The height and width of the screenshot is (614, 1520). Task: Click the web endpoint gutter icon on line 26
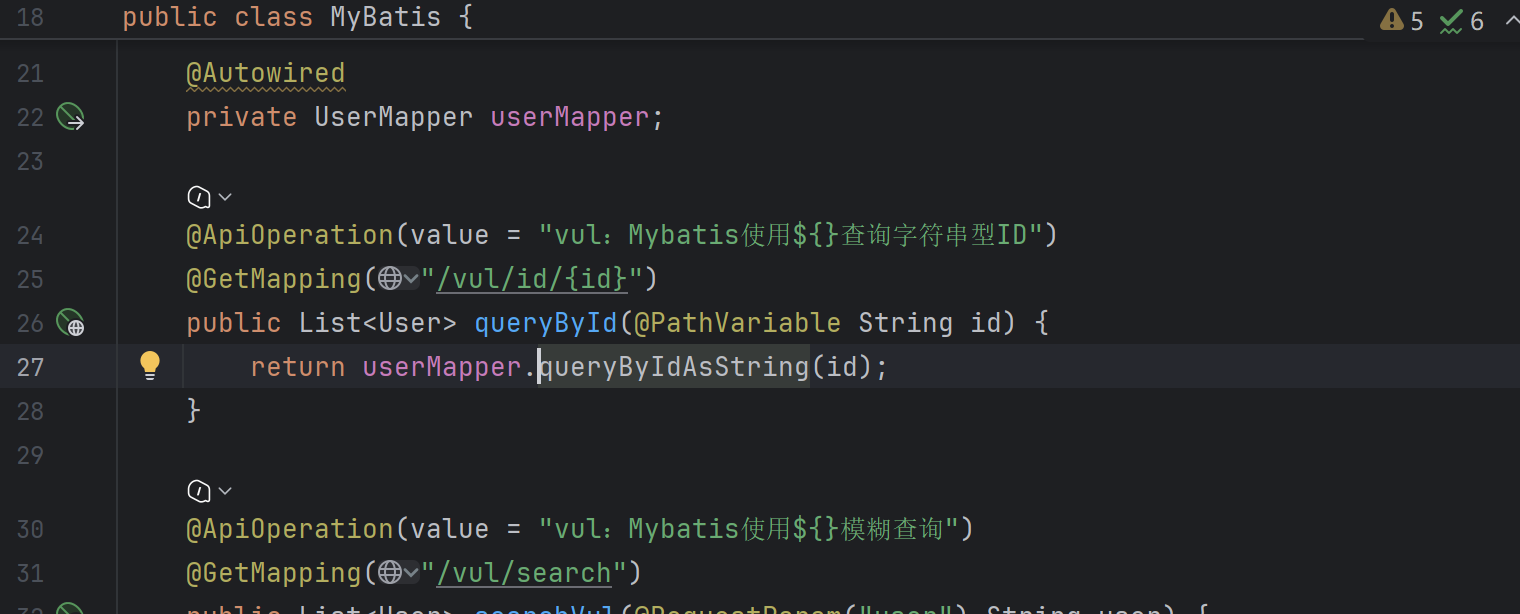[70, 323]
